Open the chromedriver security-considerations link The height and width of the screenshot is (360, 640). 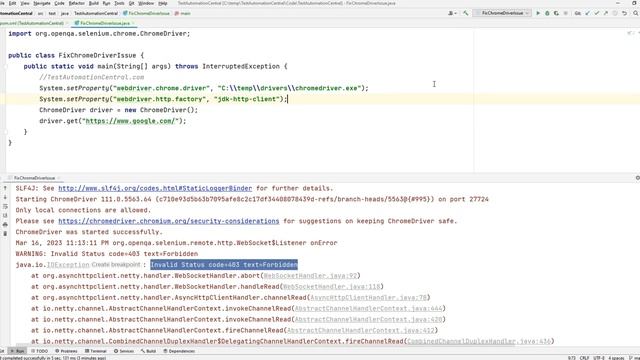[169, 221]
